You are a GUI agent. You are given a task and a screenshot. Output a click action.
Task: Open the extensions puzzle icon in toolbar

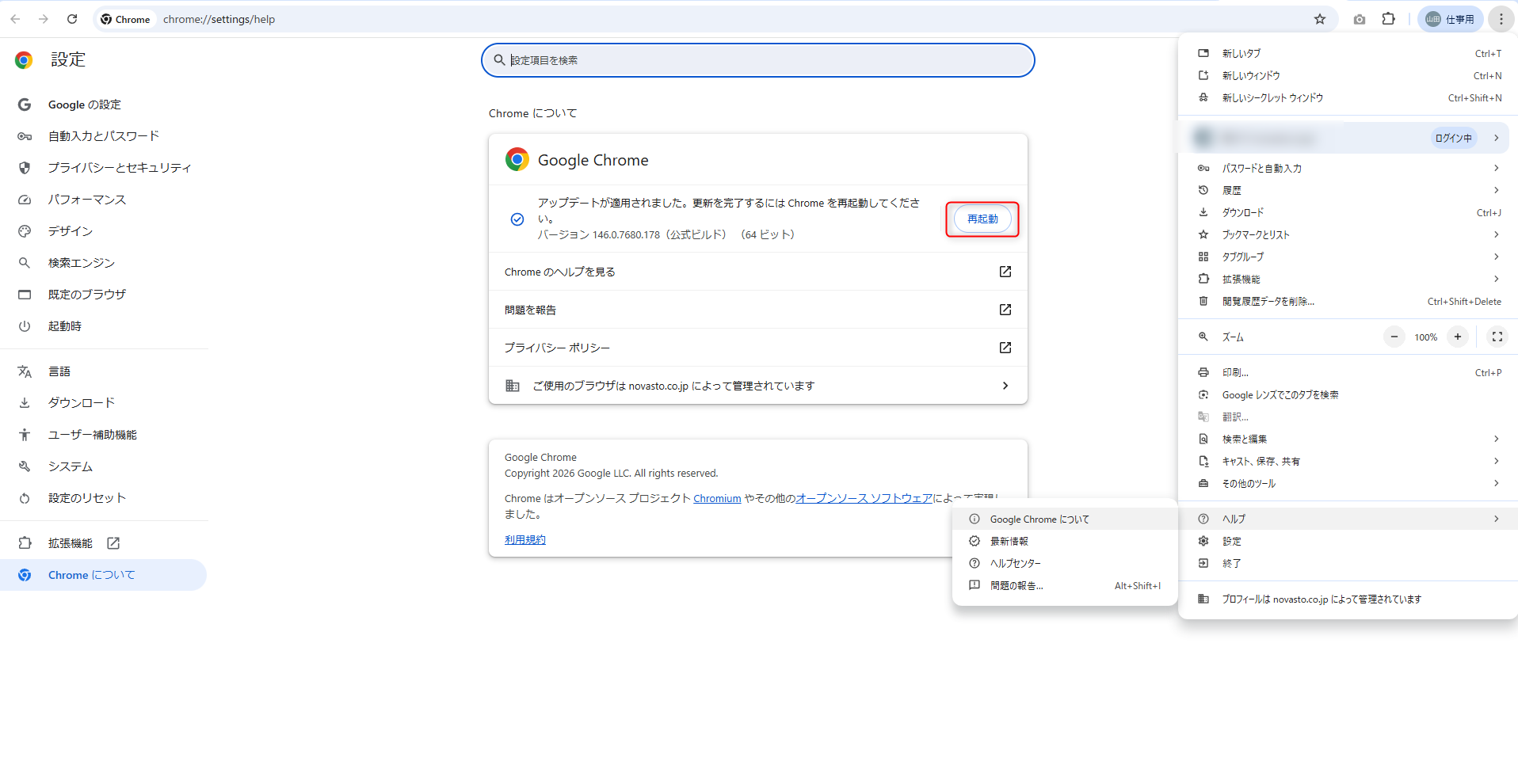pos(1389,19)
